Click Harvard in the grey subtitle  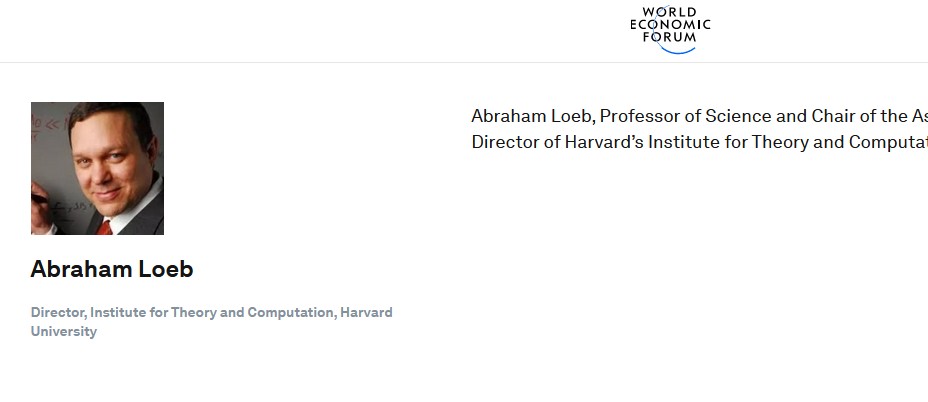(x=366, y=312)
